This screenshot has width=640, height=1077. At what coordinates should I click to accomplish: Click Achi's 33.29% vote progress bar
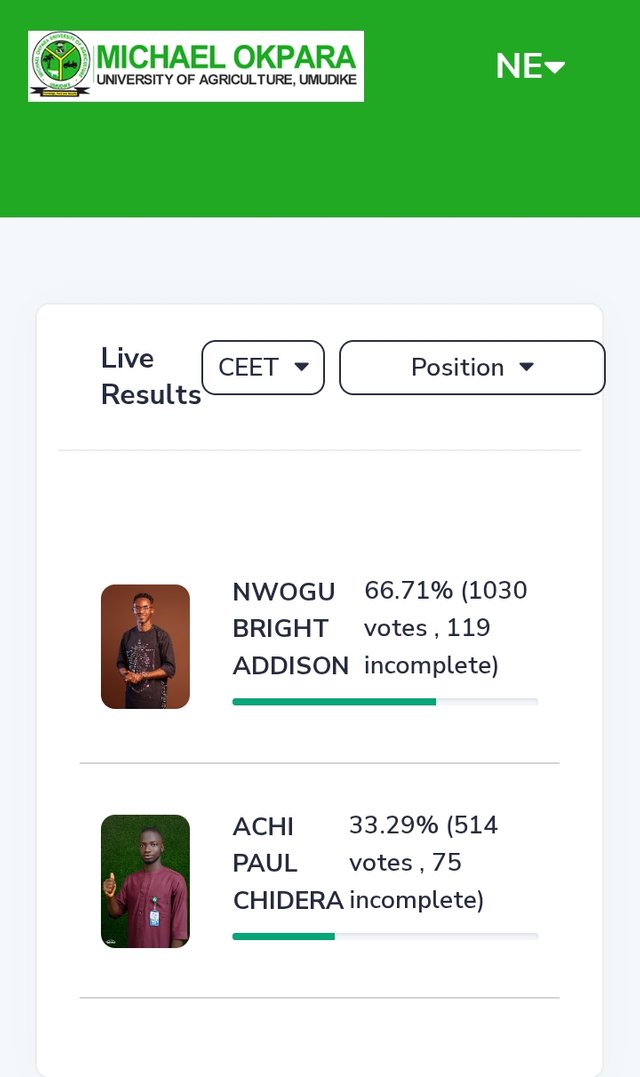pyautogui.click(x=385, y=937)
